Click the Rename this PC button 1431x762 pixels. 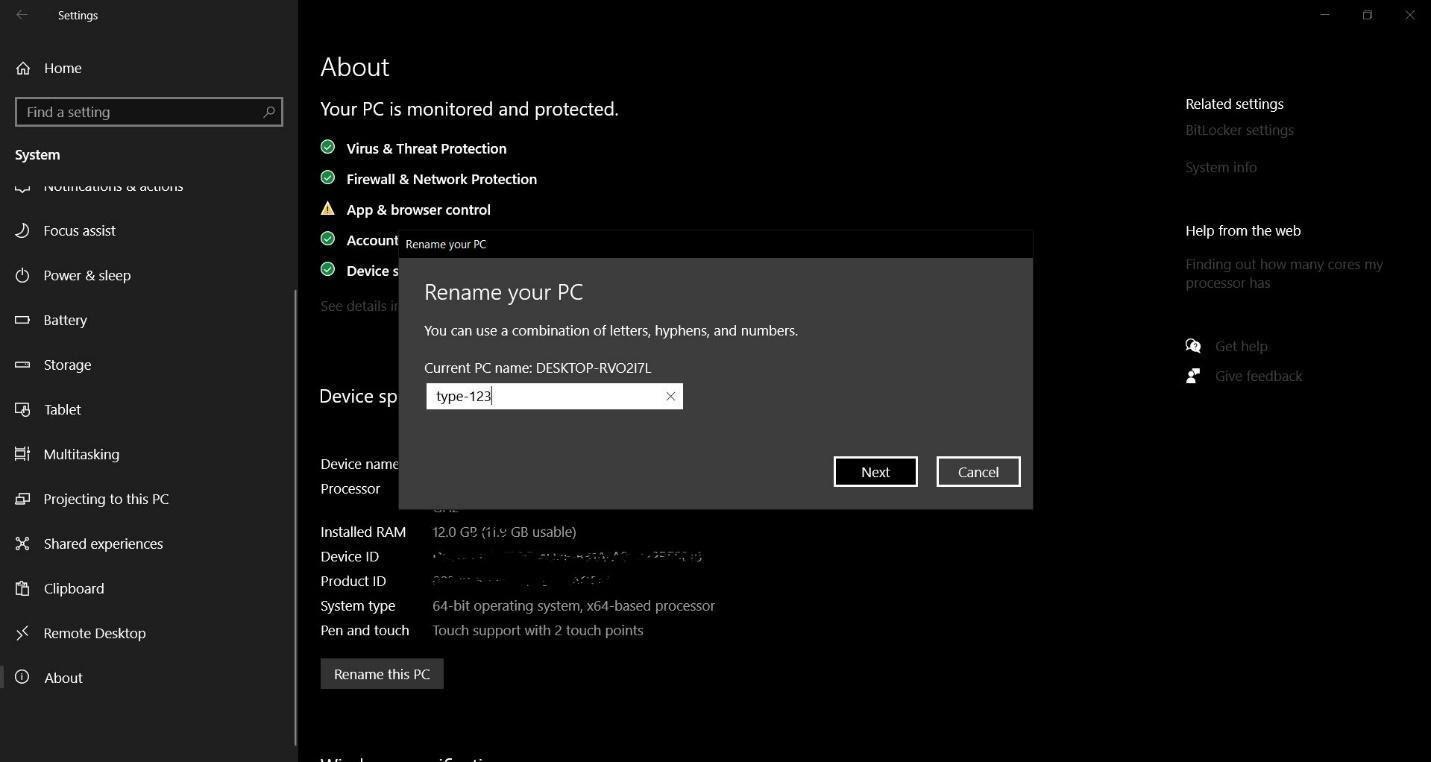pyautogui.click(x=381, y=674)
